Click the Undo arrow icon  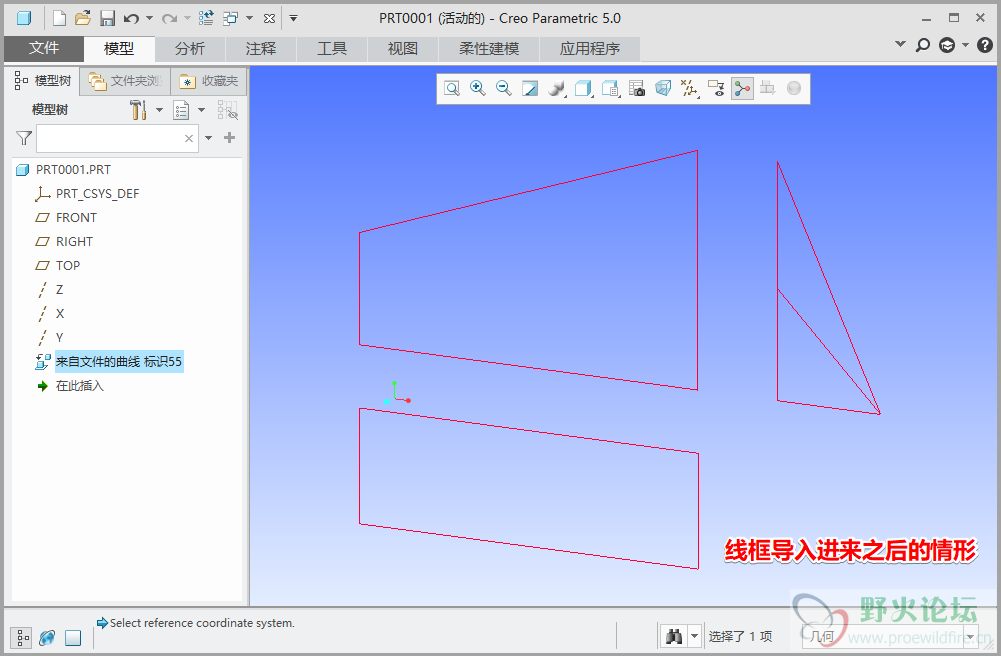click(131, 18)
